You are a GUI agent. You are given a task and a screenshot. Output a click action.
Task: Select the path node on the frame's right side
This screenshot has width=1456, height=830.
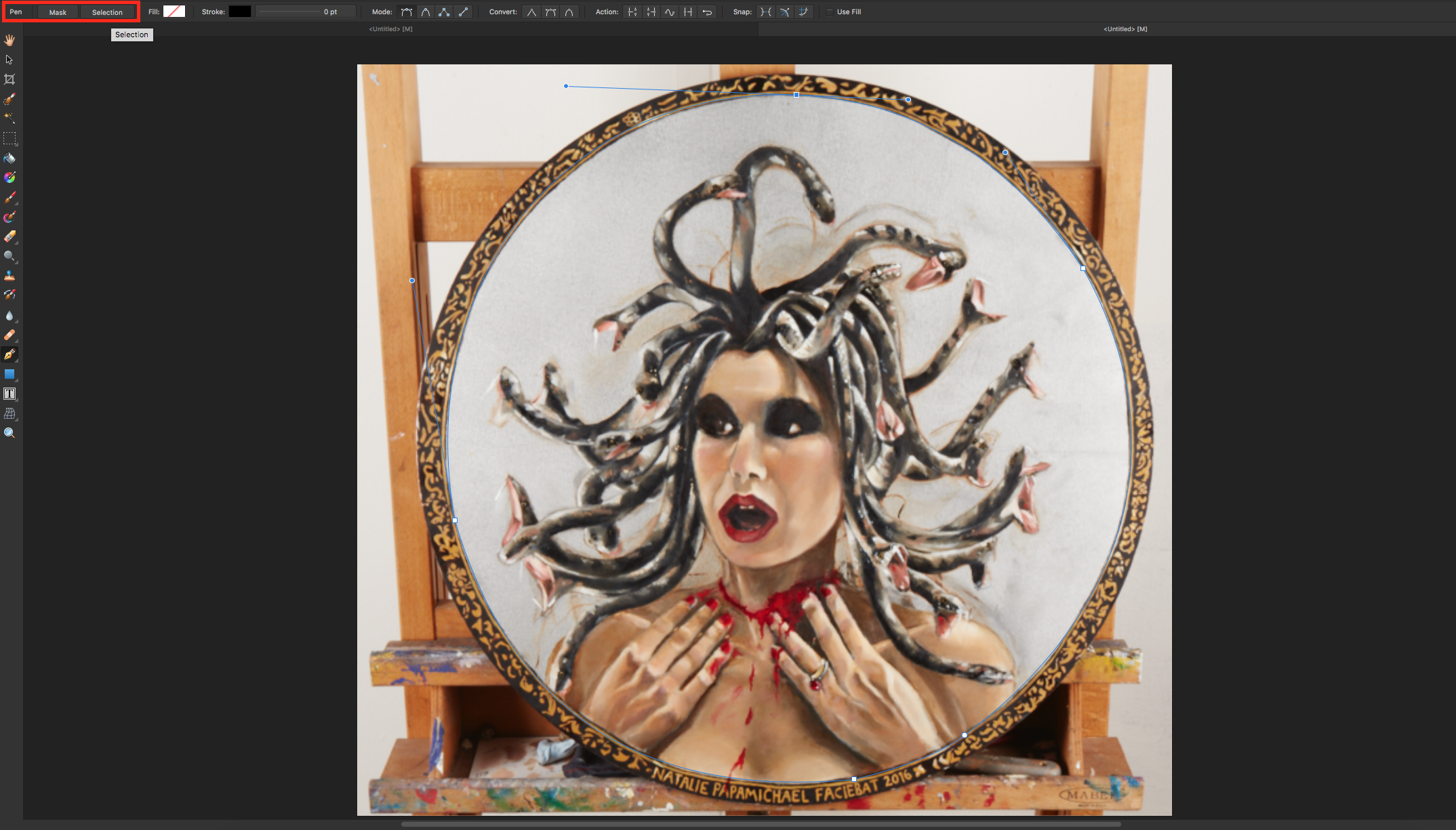[x=1083, y=268]
